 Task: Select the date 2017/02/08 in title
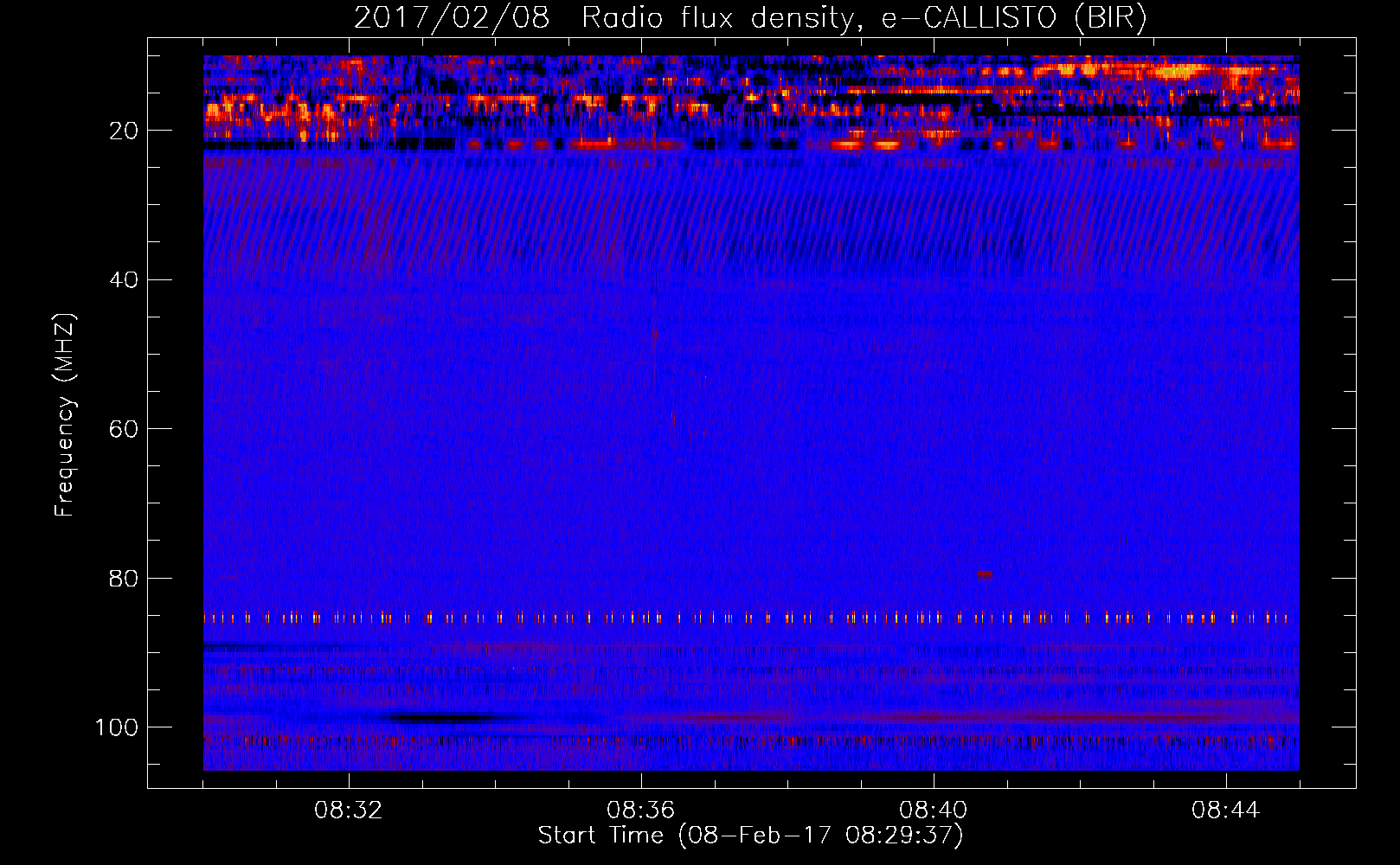452,18
